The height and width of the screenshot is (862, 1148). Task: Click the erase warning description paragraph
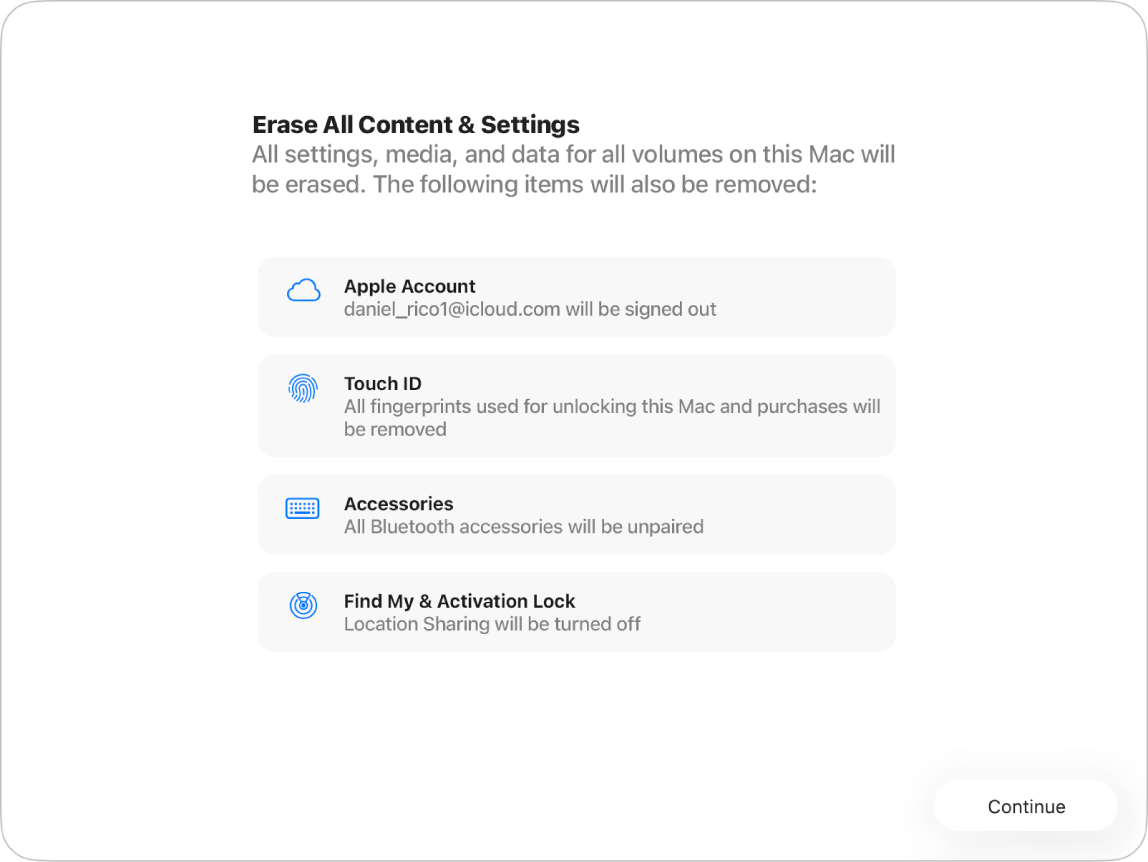pyautogui.click(x=573, y=169)
